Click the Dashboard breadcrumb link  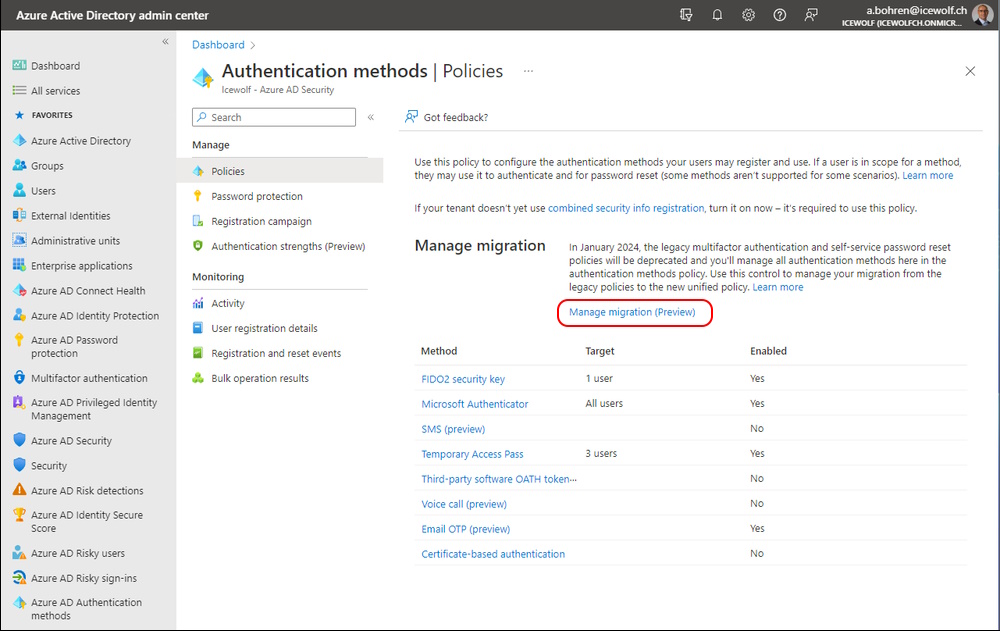coord(218,45)
